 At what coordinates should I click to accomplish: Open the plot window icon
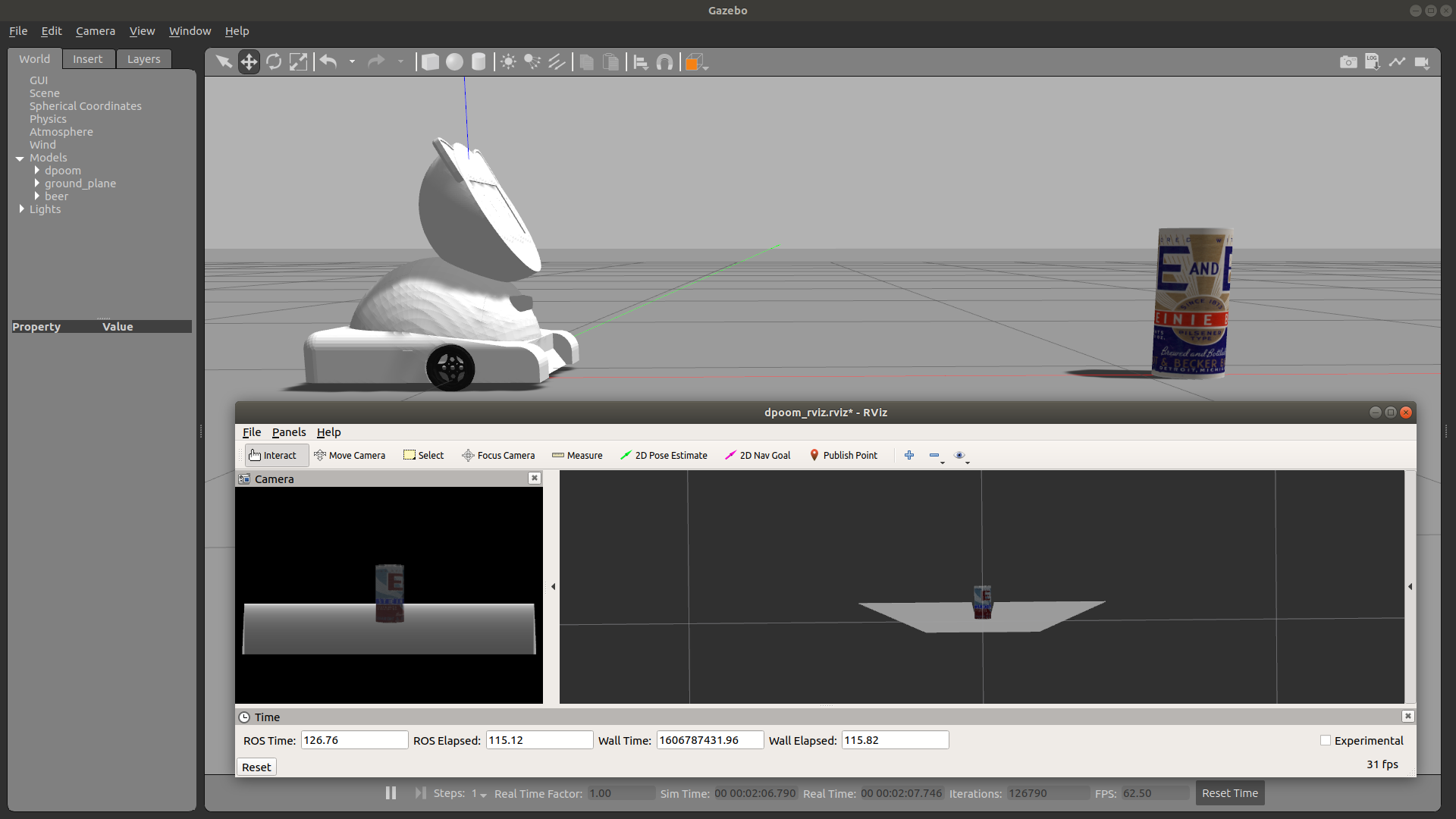point(1397,62)
